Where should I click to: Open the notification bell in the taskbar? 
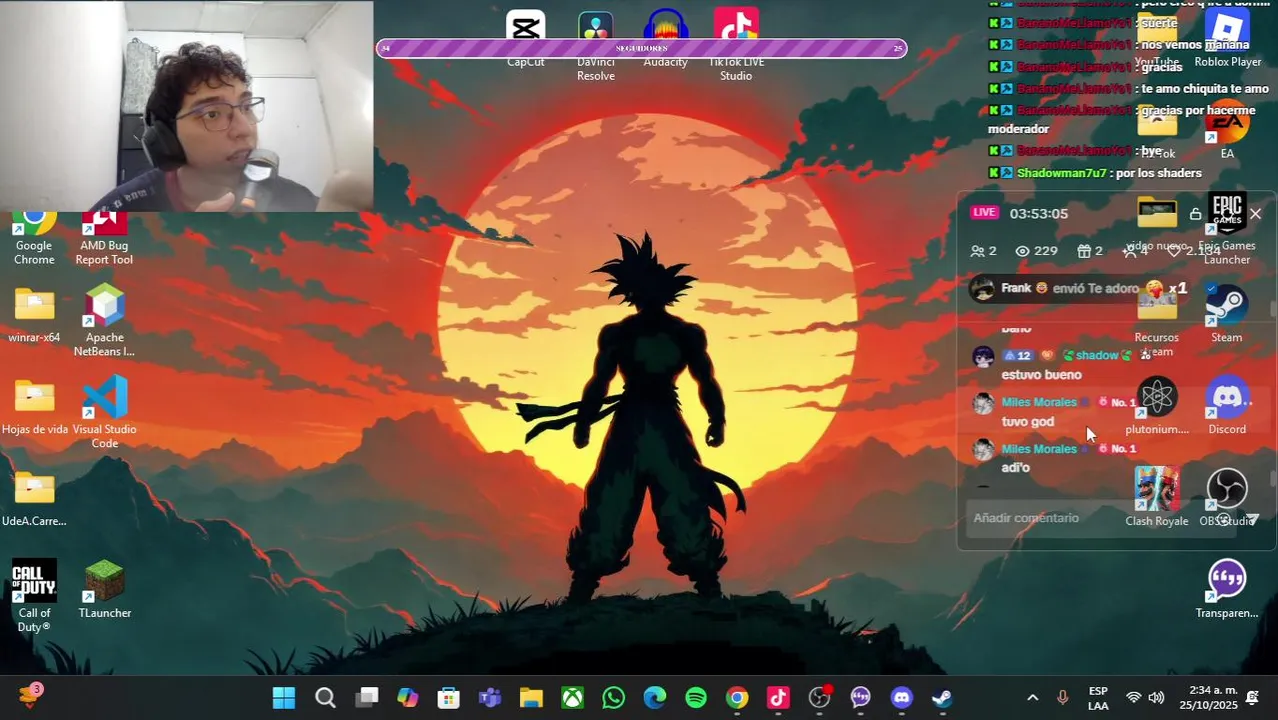[x=1252, y=698]
